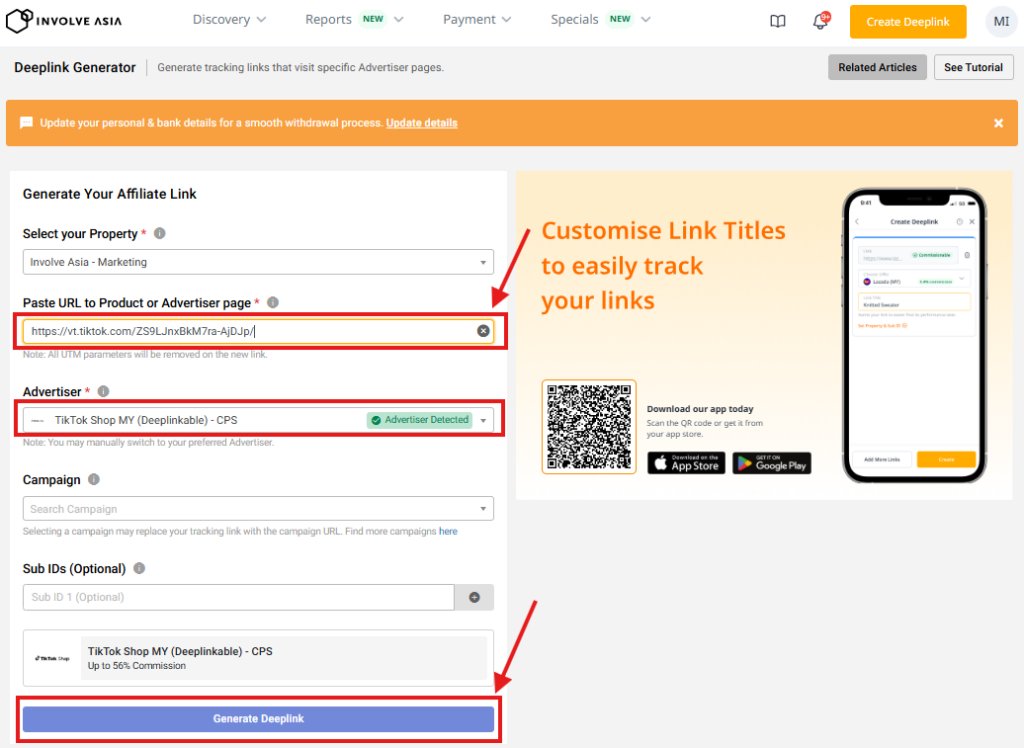Open the notifications bell icon
Viewport: 1024px width, 748px height.
(820, 21)
